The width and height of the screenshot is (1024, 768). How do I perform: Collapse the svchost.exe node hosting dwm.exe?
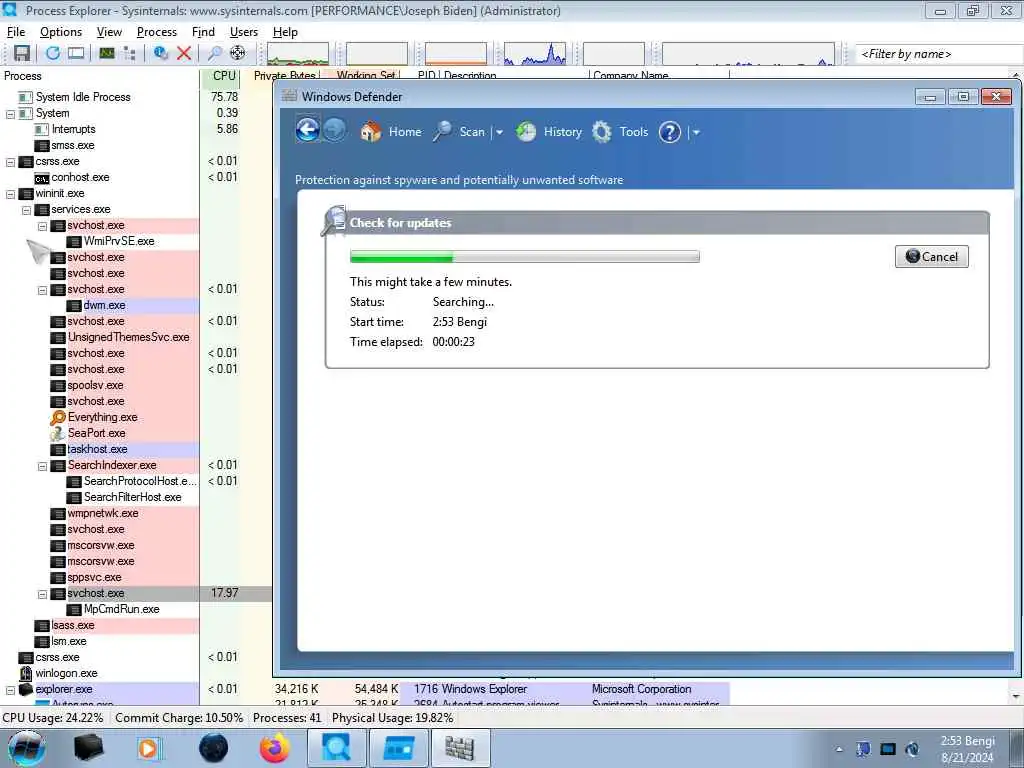pyautogui.click(x=42, y=290)
